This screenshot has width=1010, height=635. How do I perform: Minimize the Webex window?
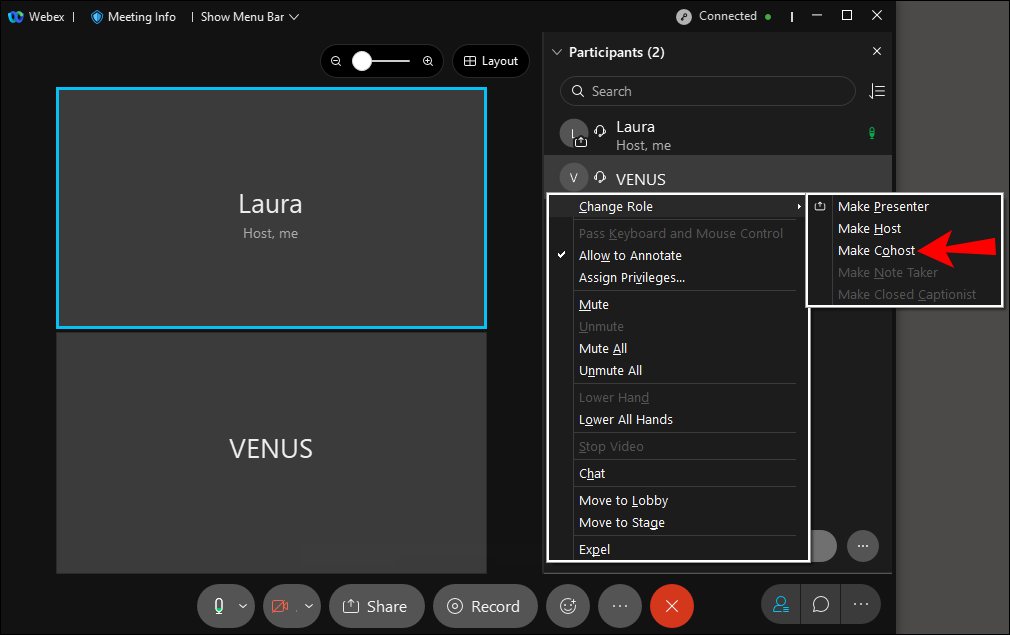817,15
